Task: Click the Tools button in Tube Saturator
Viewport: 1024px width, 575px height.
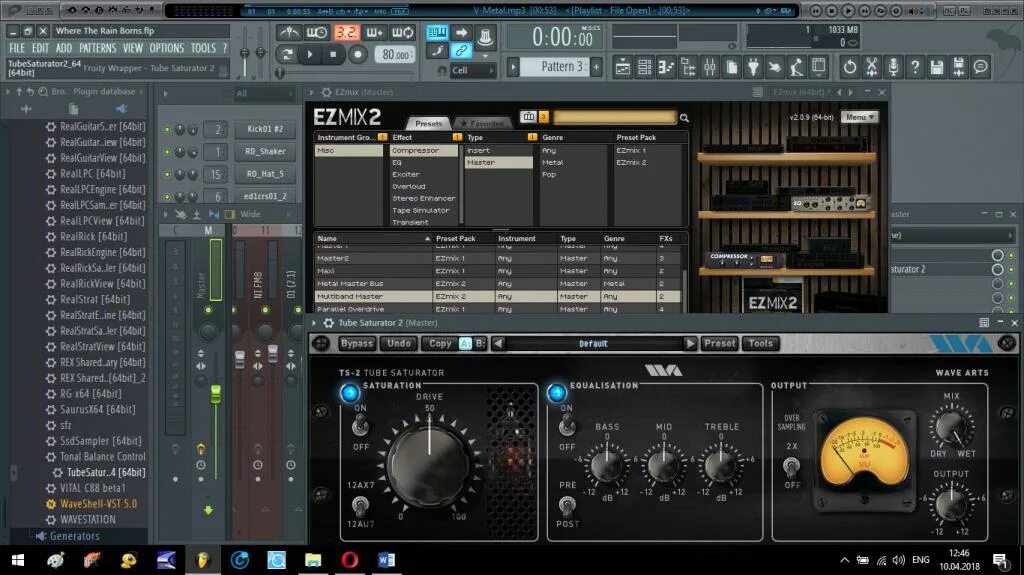Action: [x=761, y=343]
